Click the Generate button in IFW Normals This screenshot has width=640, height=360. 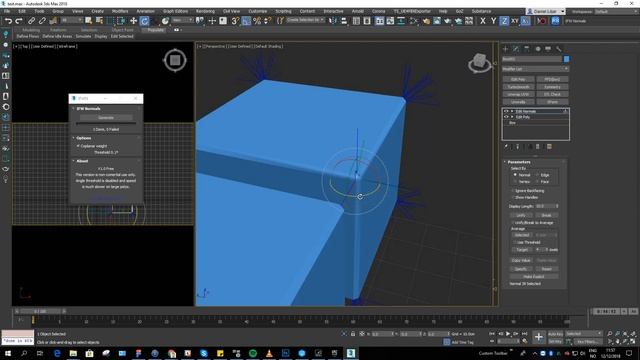click(x=106, y=118)
